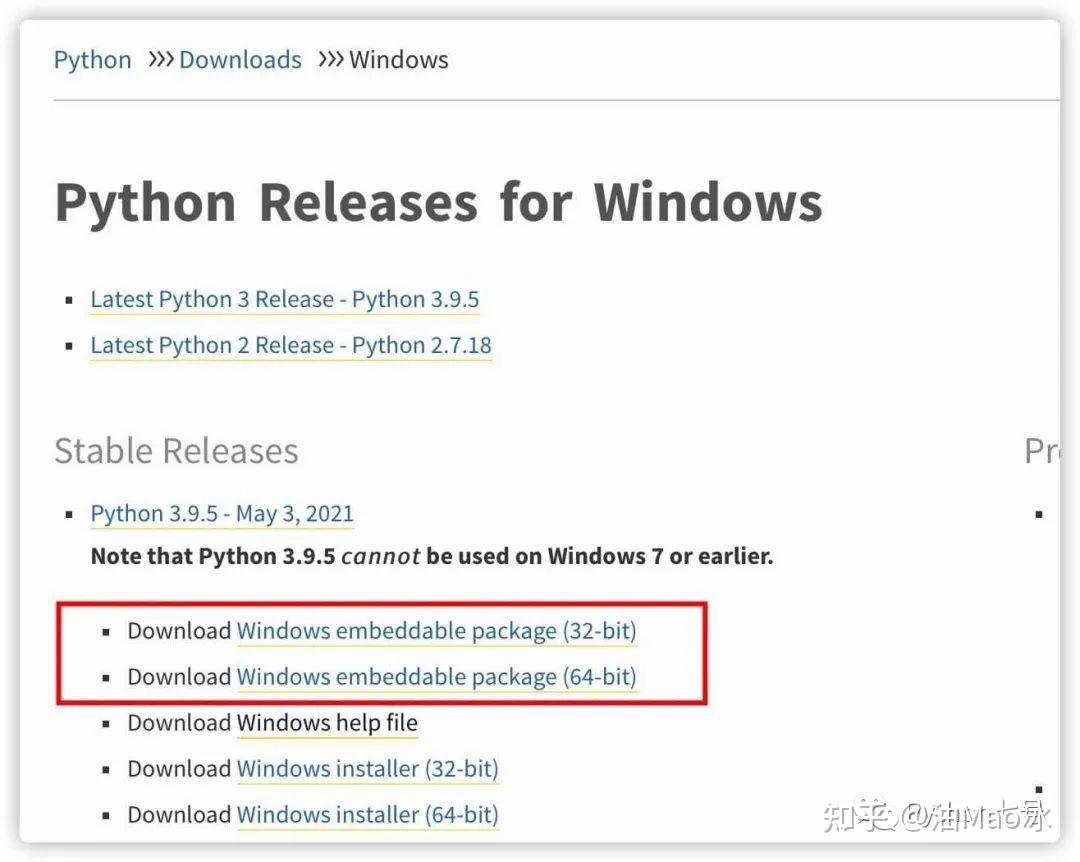Viewport: 1080px width, 862px height.
Task: Open Python 3.9.5 - May 3, 2021 release
Action: click(222, 514)
